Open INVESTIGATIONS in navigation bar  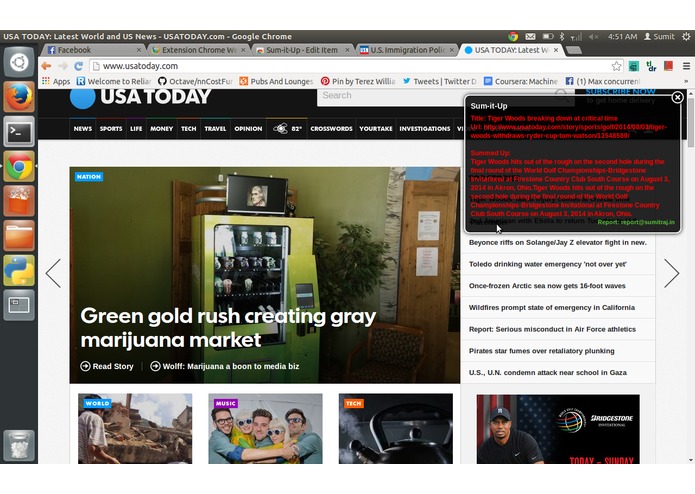tap(425, 128)
